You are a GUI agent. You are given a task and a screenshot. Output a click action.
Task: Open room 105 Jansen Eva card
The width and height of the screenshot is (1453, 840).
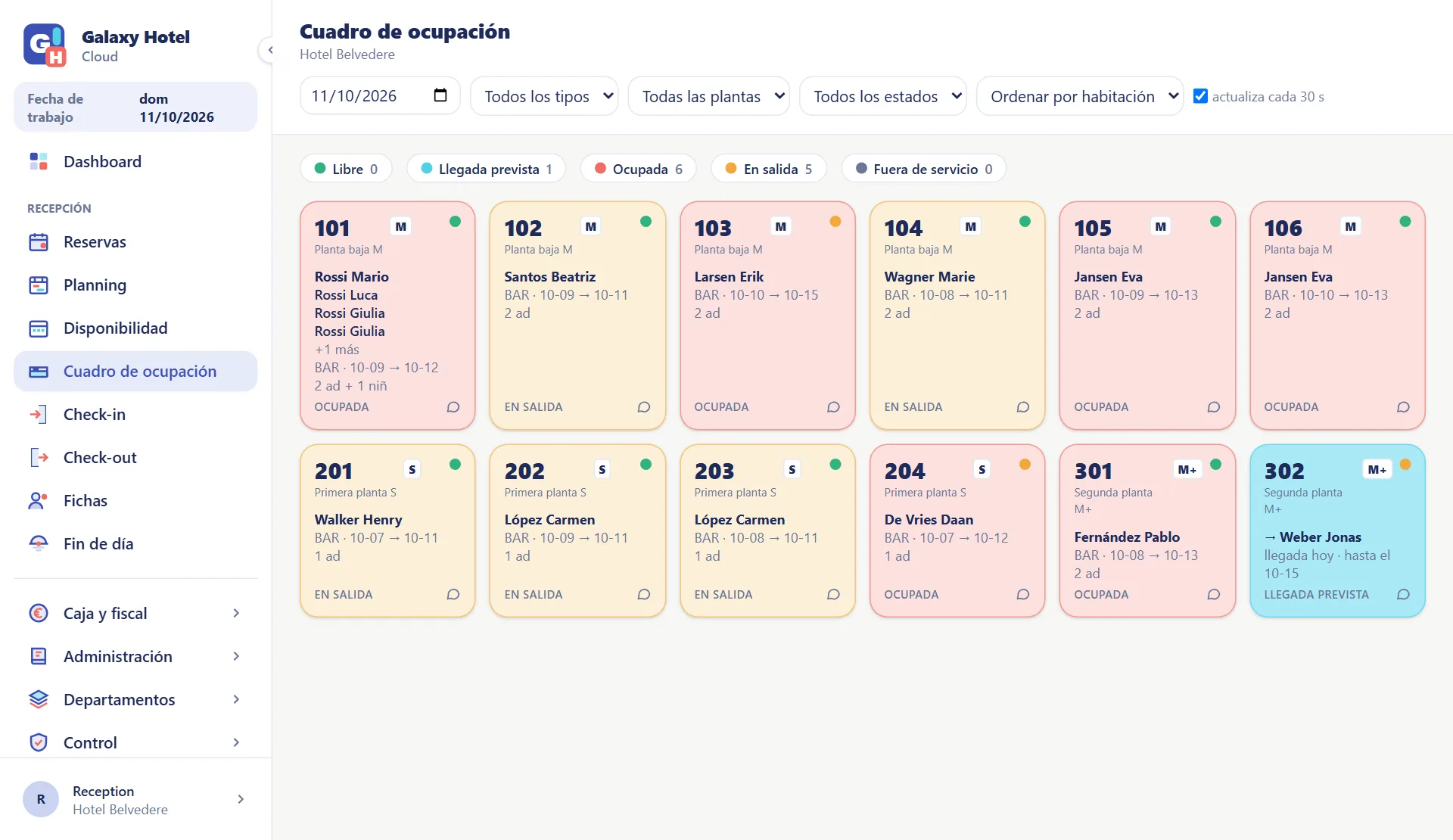point(1147,316)
